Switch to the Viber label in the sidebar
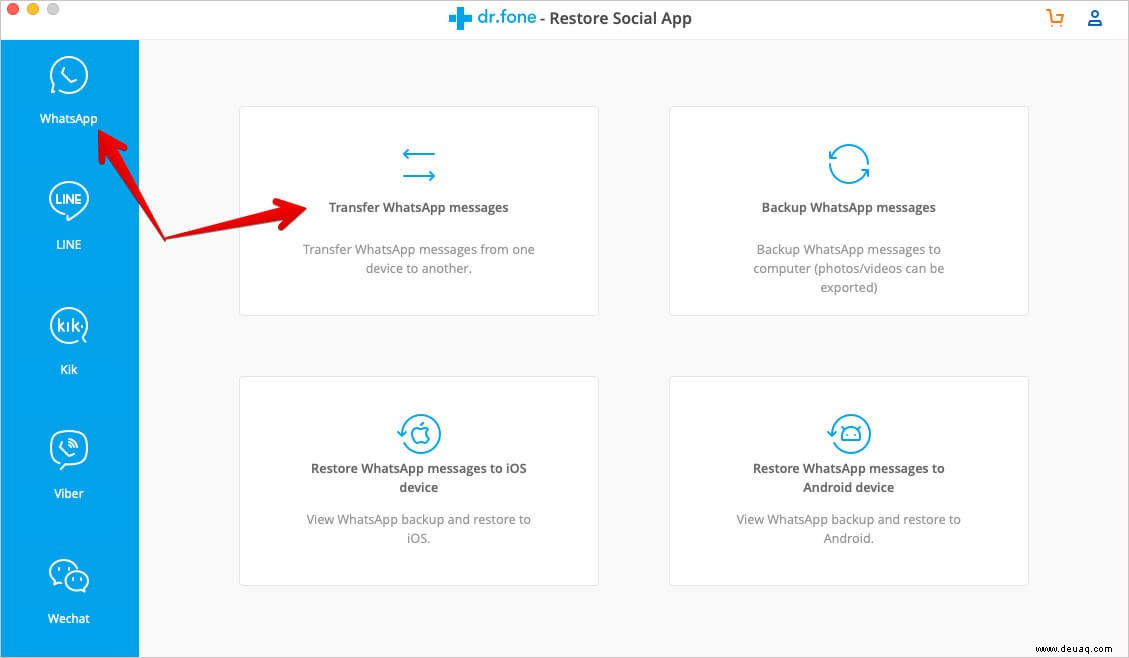 tap(68, 494)
